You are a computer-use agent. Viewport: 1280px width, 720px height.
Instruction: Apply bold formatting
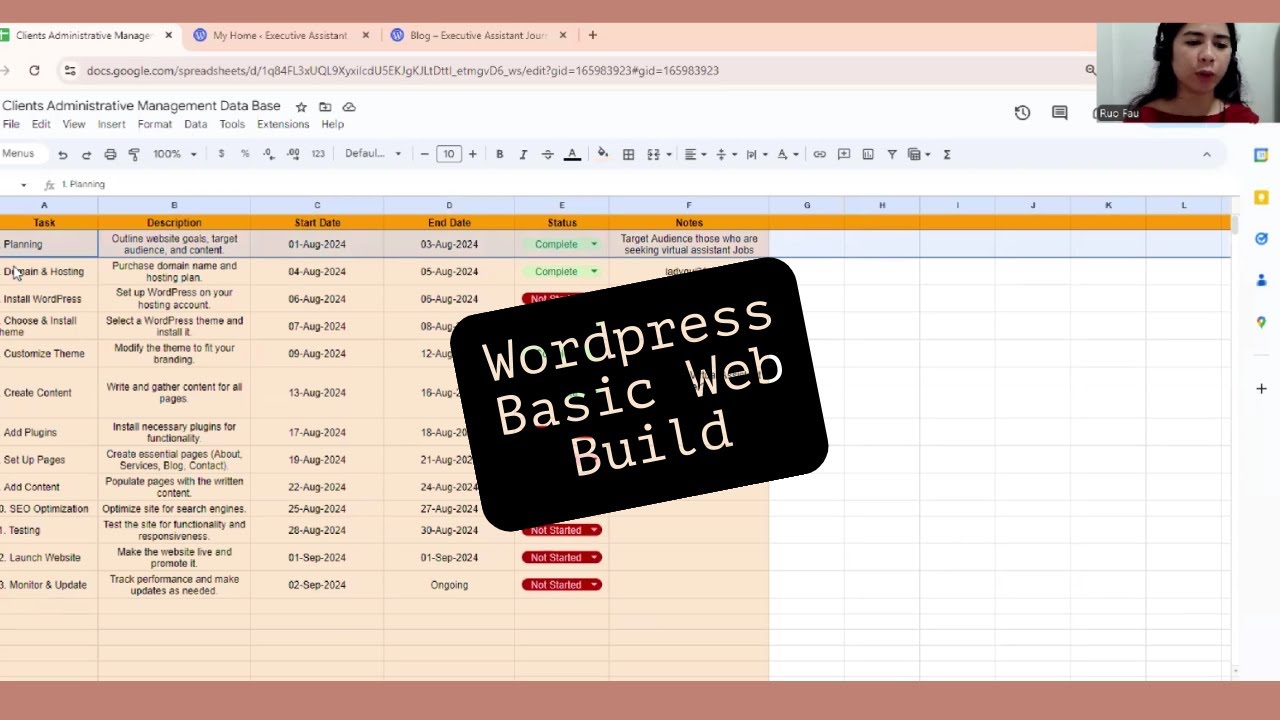tap(500, 154)
